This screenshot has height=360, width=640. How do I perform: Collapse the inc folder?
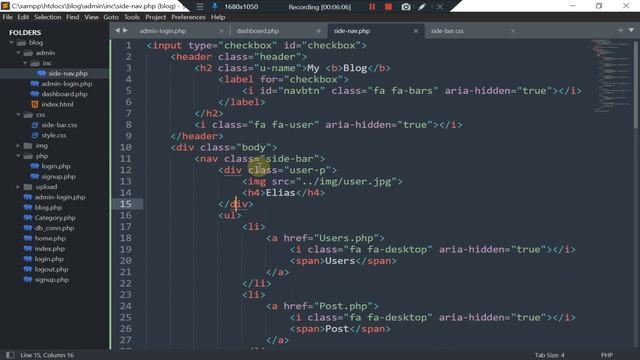tap(25, 63)
